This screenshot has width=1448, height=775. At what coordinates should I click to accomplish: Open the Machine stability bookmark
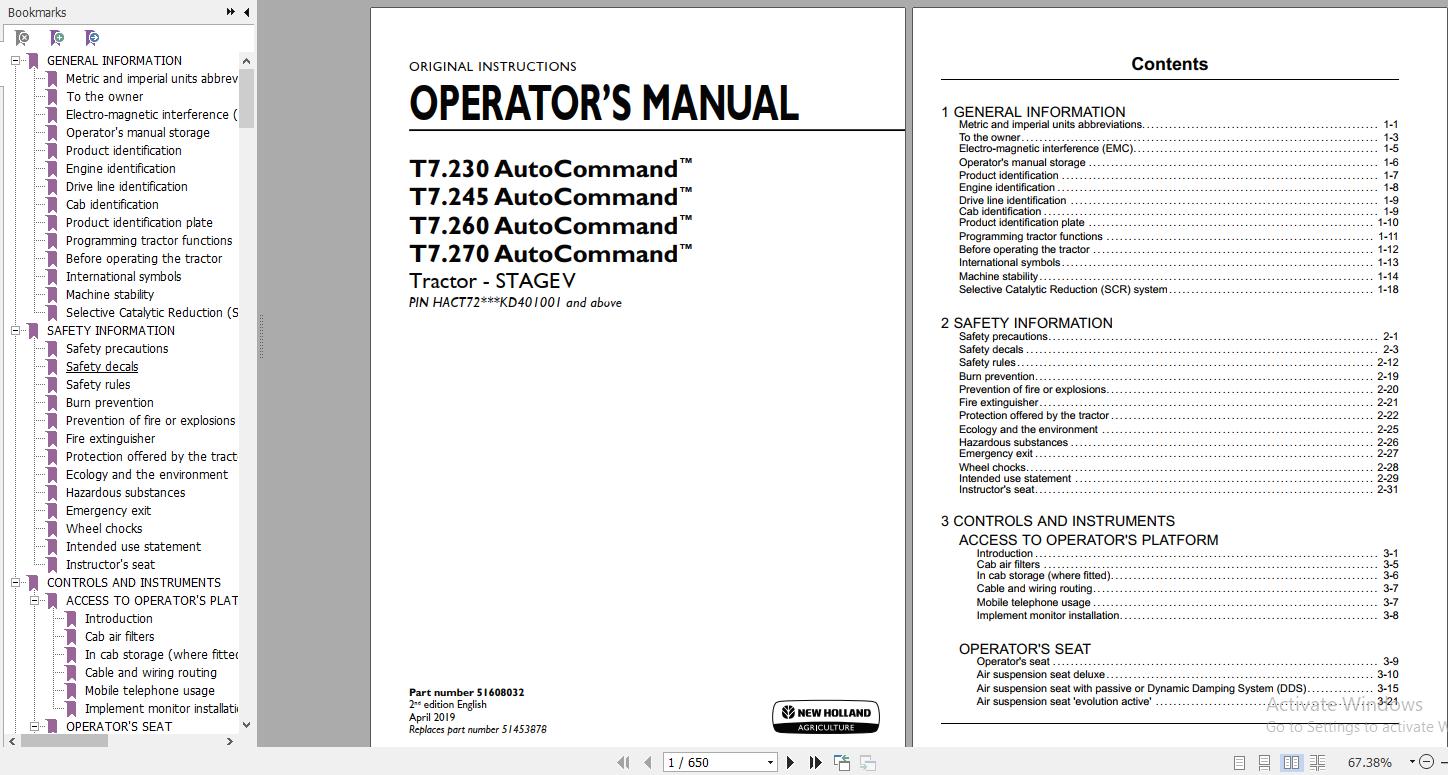(x=110, y=294)
